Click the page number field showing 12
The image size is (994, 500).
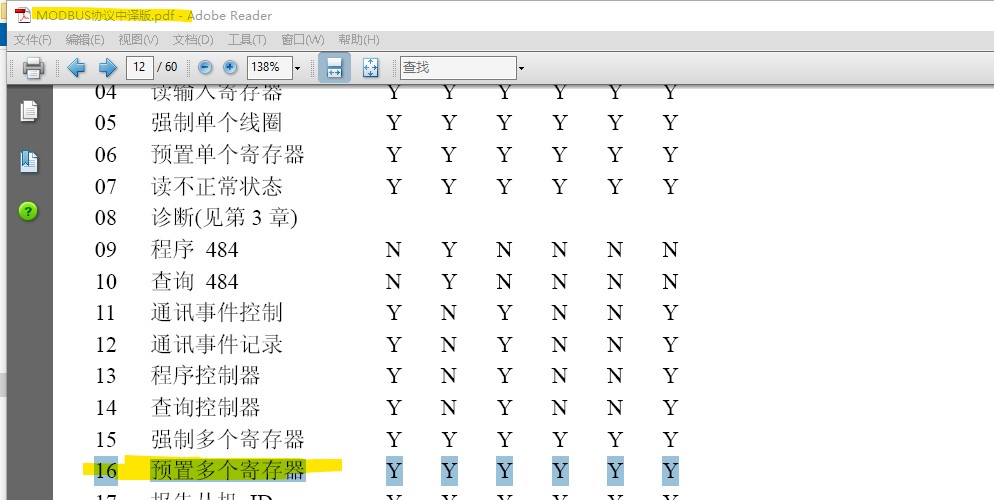(139, 68)
